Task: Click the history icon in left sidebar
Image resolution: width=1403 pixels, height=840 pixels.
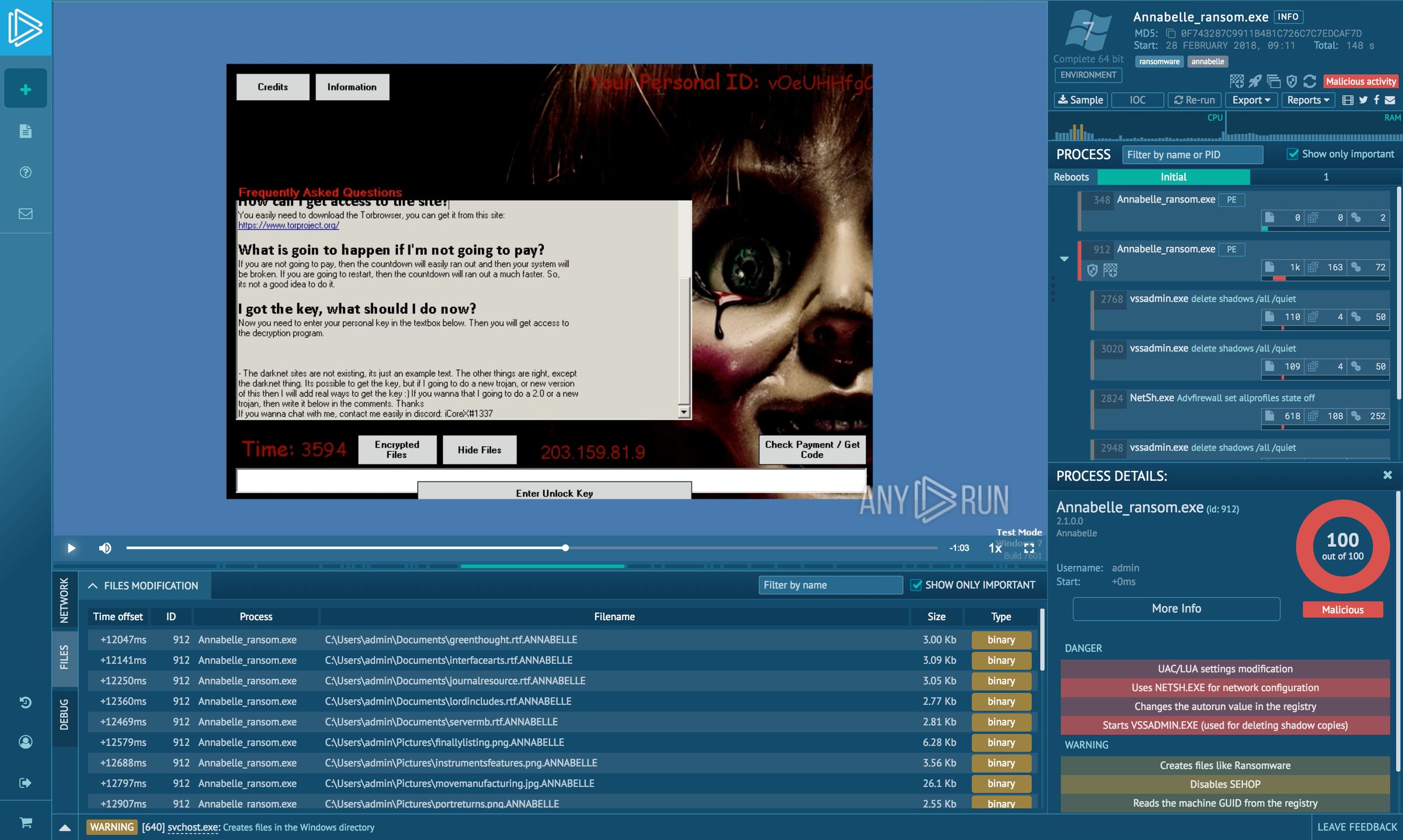Action: tap(26, 702)
